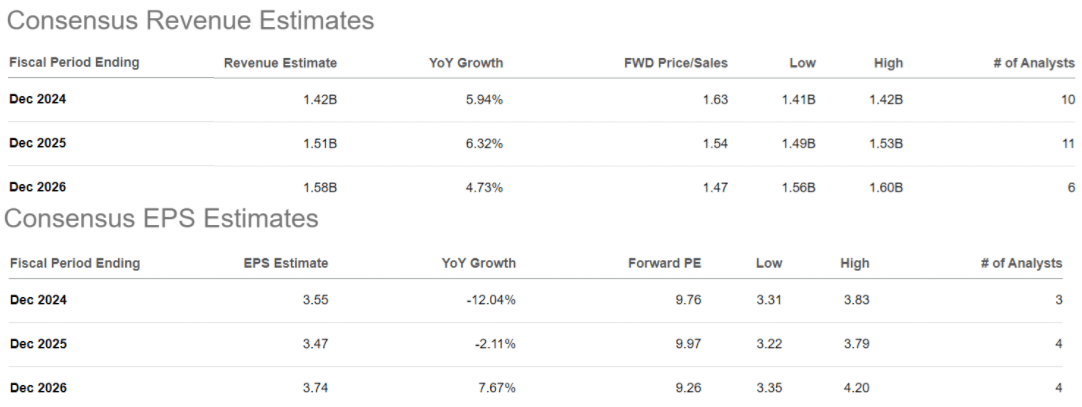Click the Consensus Revenue Estimates heading
The image size is (1082, 407).
[190, 20]
